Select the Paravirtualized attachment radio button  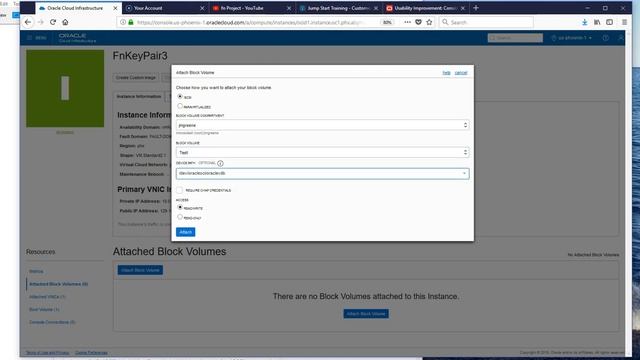[180, 106]
